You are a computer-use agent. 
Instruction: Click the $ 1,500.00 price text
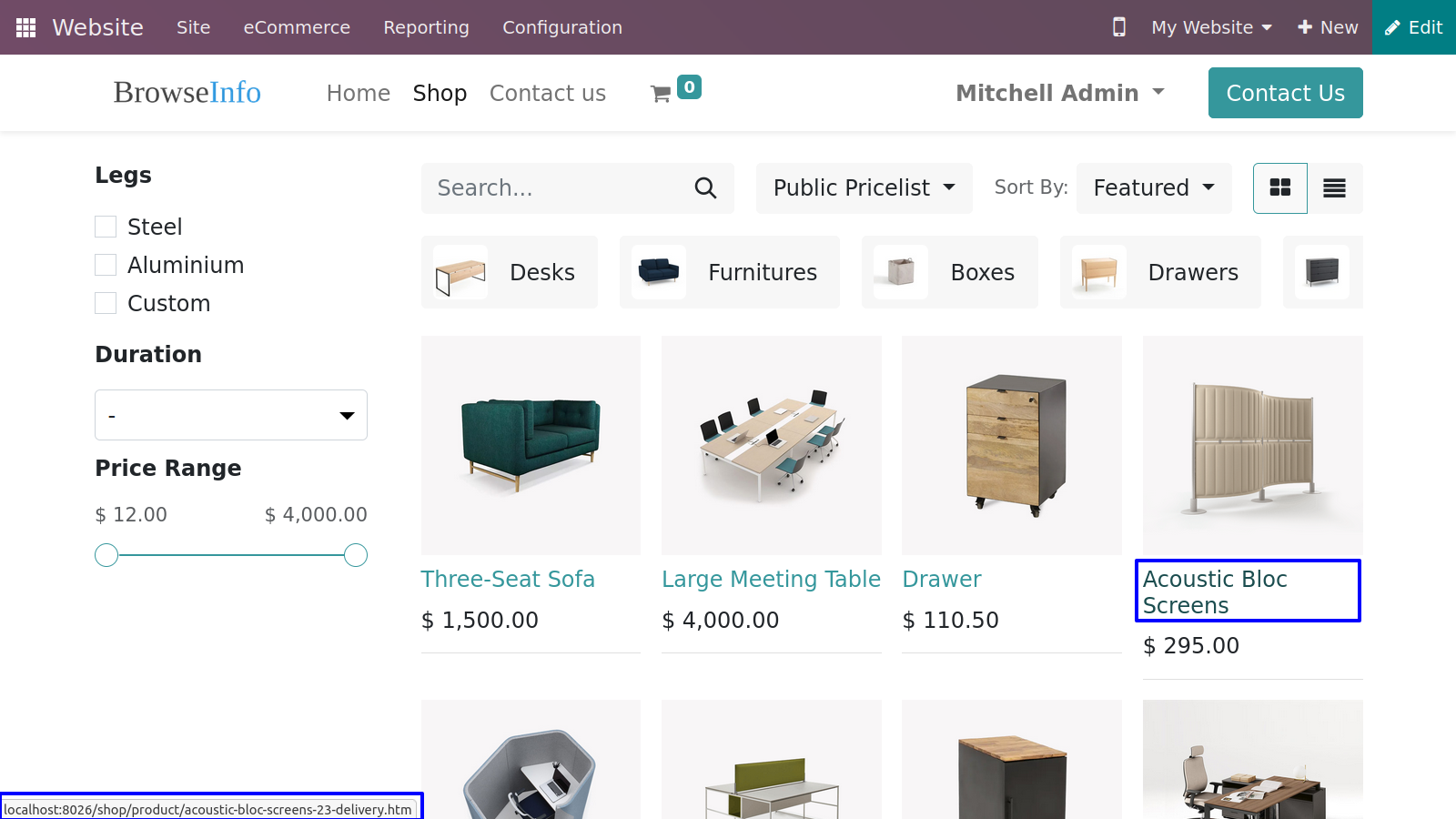pyautogui.click(x=480, y=621)
